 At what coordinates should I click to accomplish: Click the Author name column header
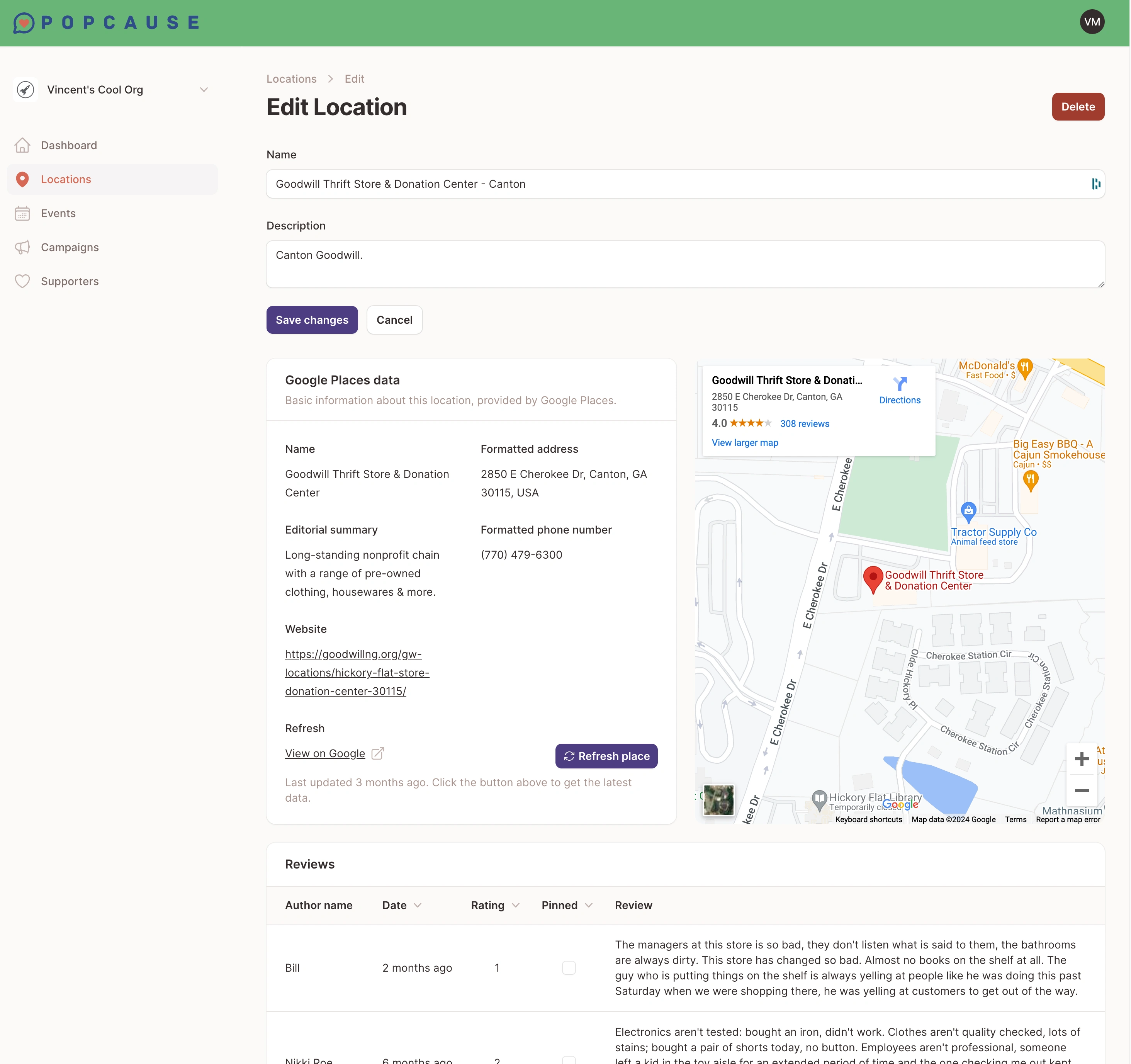[319, 906]
